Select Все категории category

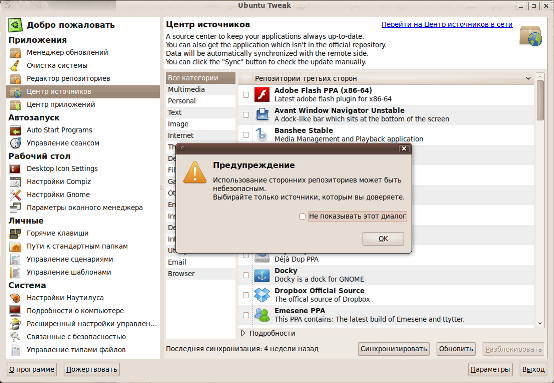click(200, 78)
